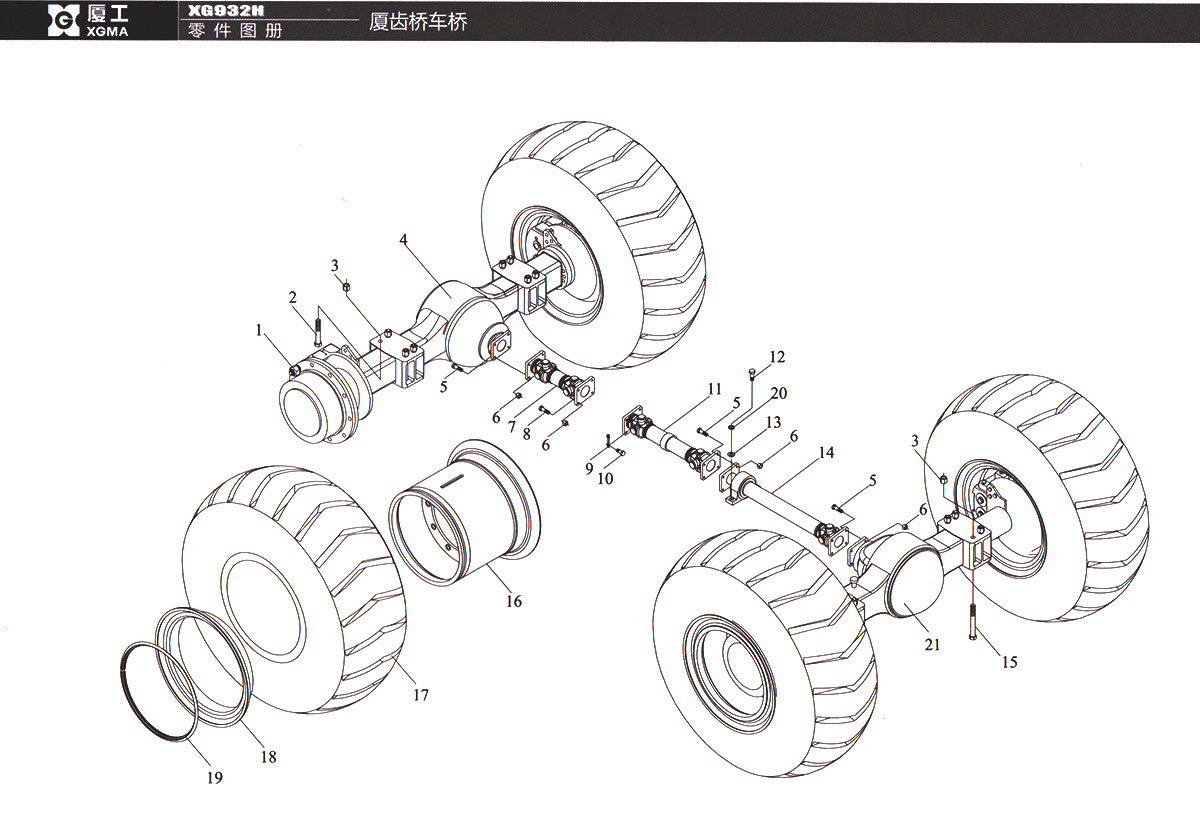Click the 厦齿桥车桥 page title
The width and height of the screenshot is (1200, 821).
(418, 21)
